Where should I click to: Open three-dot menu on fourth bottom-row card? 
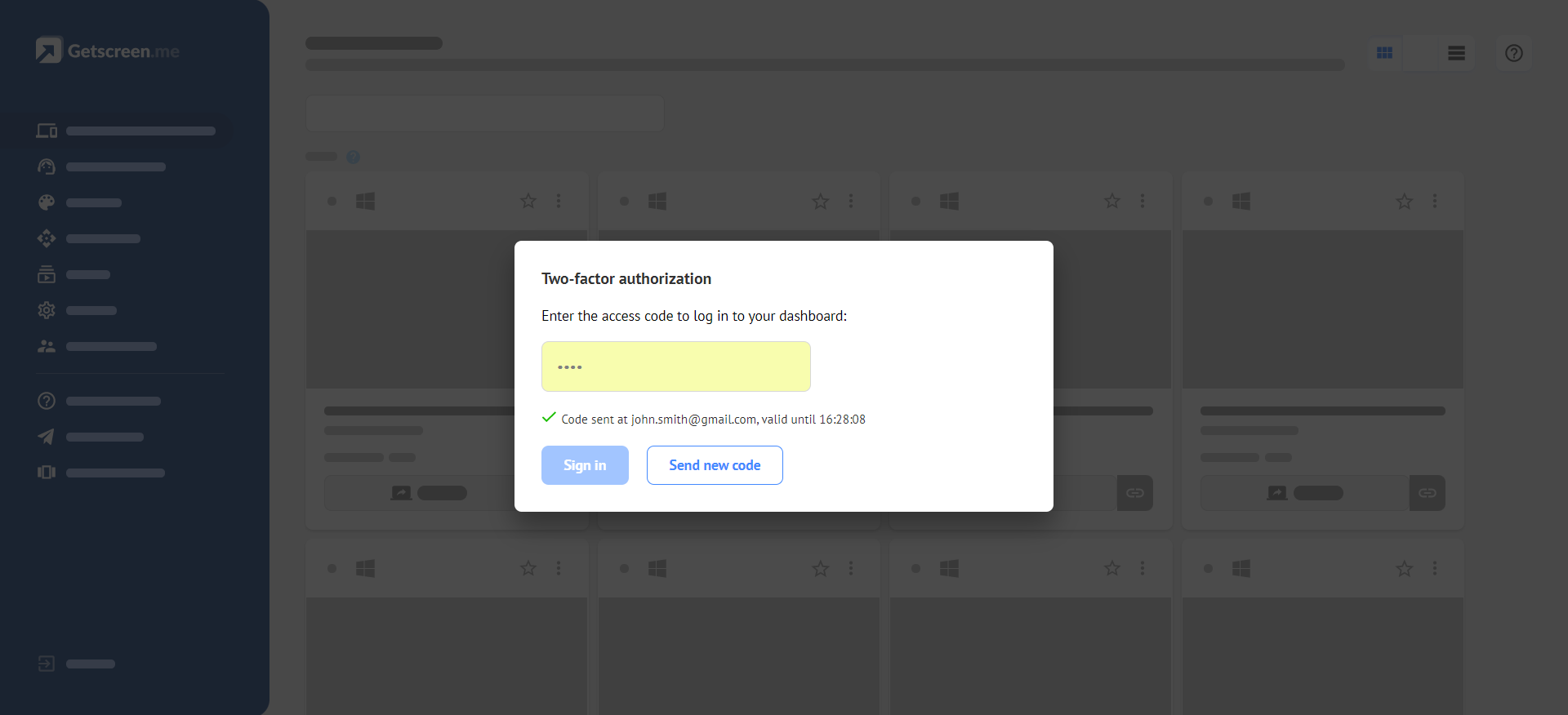point(1435,568)
